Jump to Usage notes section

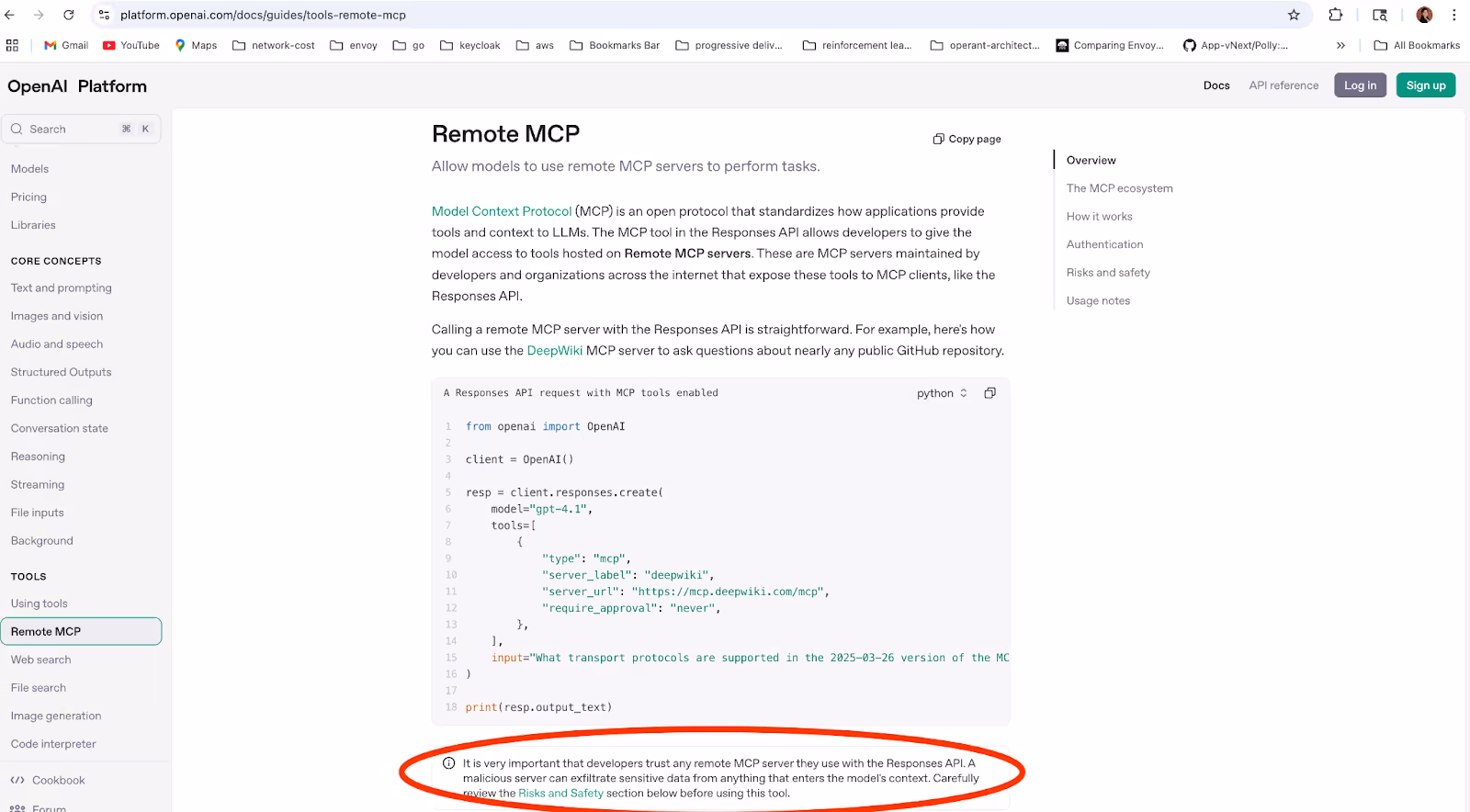tap(1098, 301)
